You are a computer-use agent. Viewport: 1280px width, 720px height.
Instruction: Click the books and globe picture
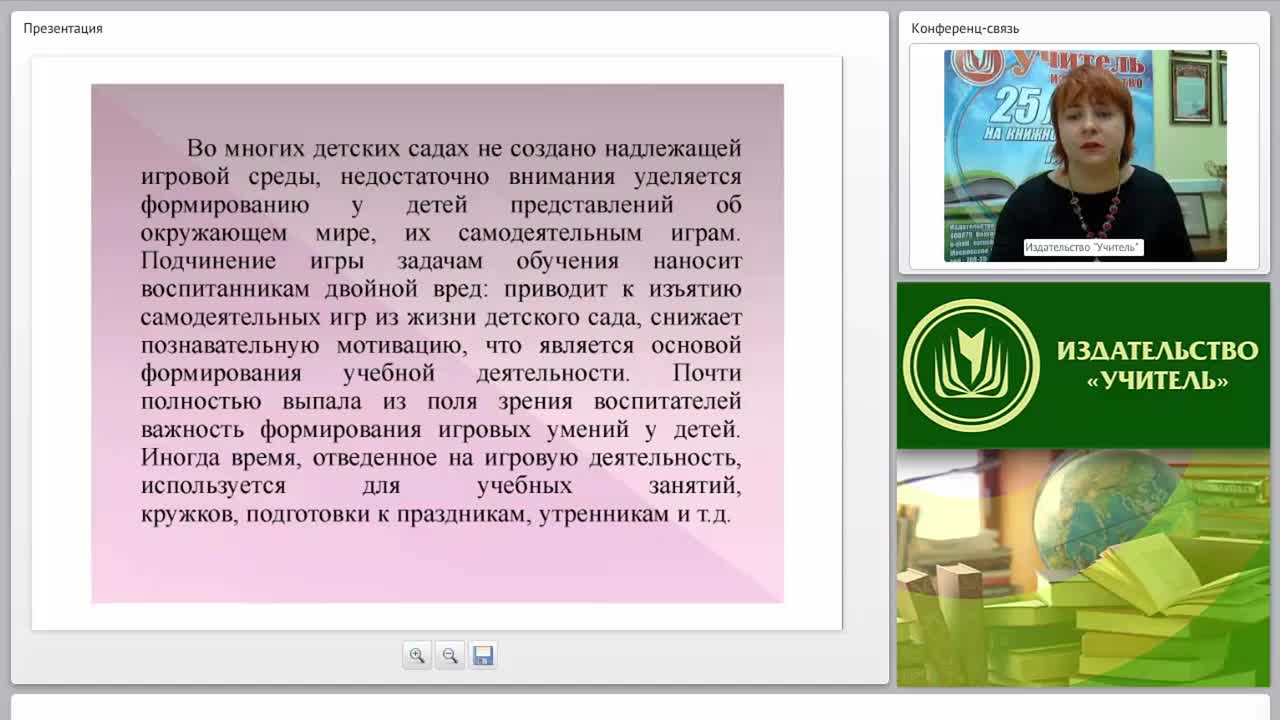1083,568
